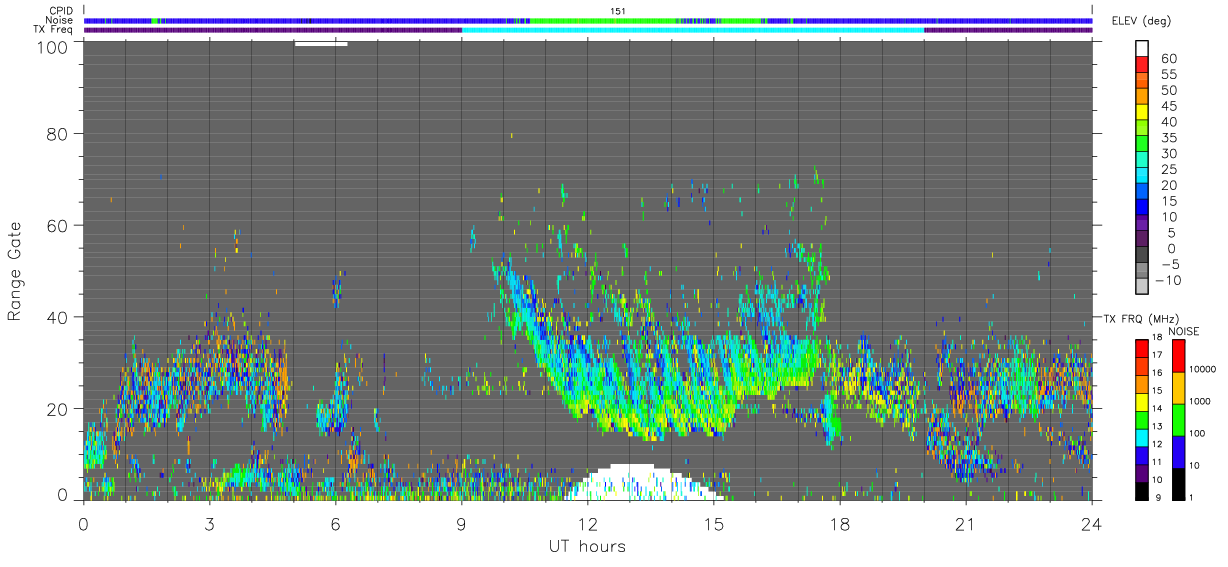This screenshot has height=567, width=1228.
Task: Click the 'Range Gate' axis title
Action: 16,270
